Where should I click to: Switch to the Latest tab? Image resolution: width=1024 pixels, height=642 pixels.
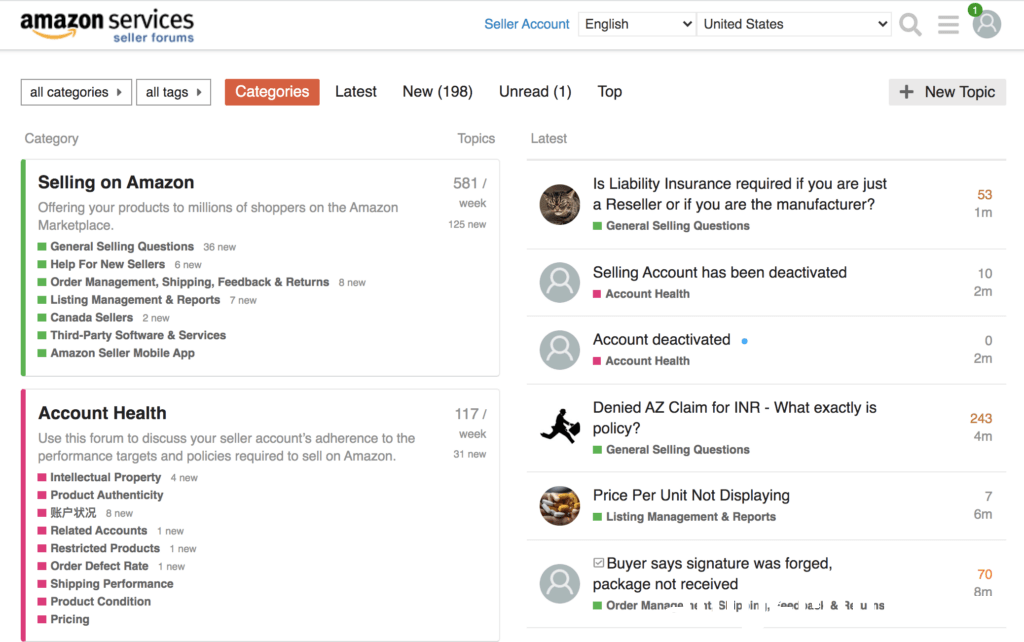(x=356, y=92)
